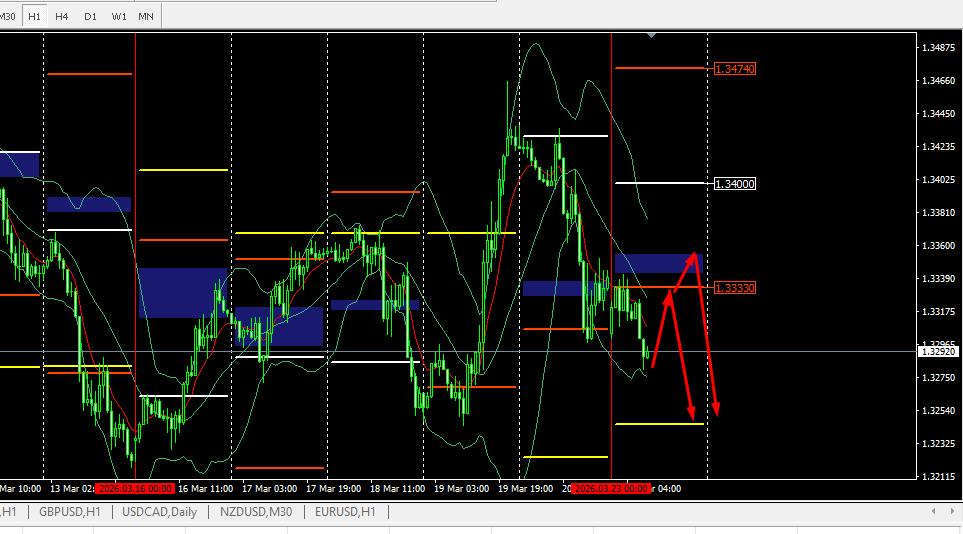
Task: Click 1.34450 on the price axis
Action: click(938, 114)
